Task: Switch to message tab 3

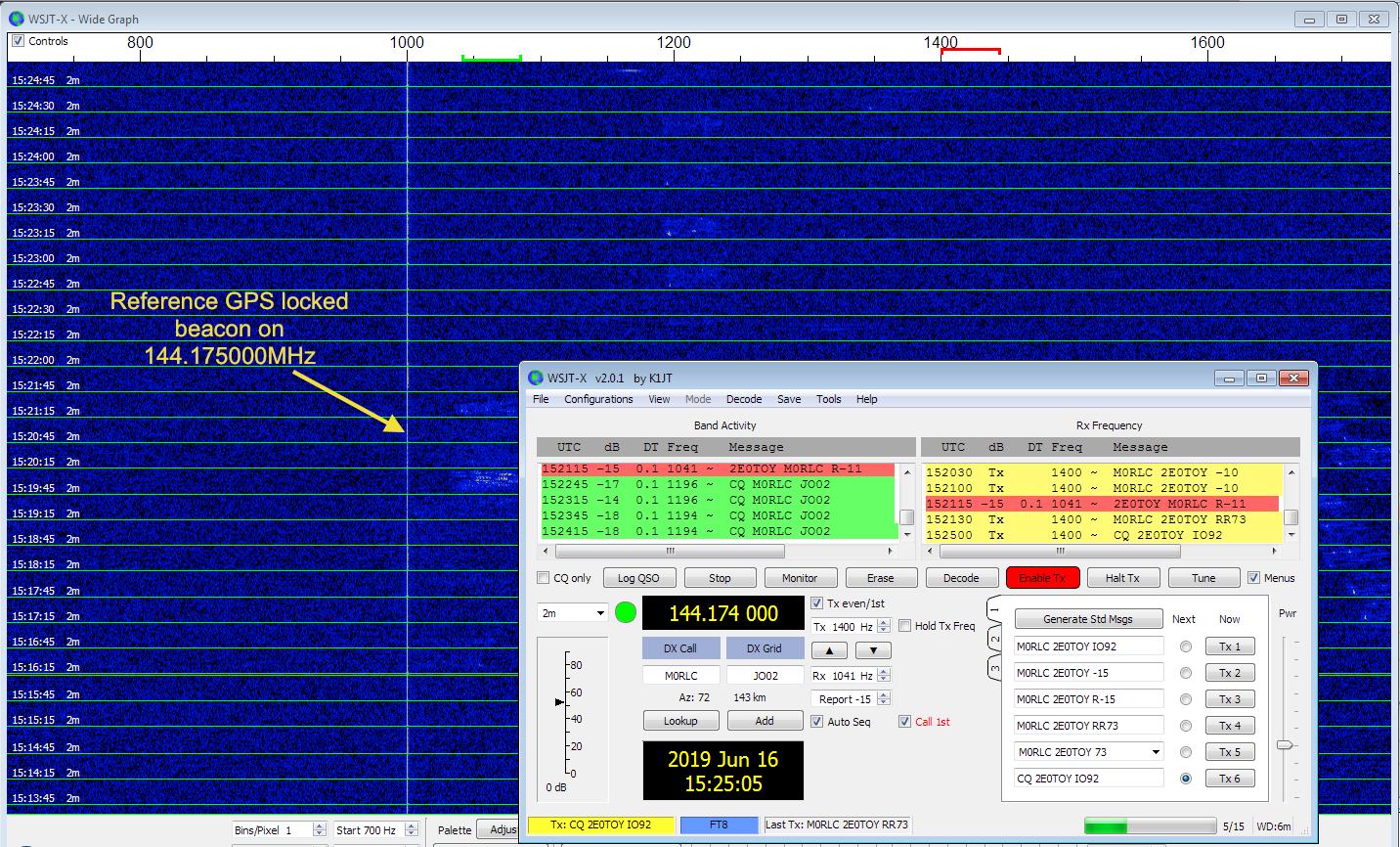Action: [x=995, y=669]
